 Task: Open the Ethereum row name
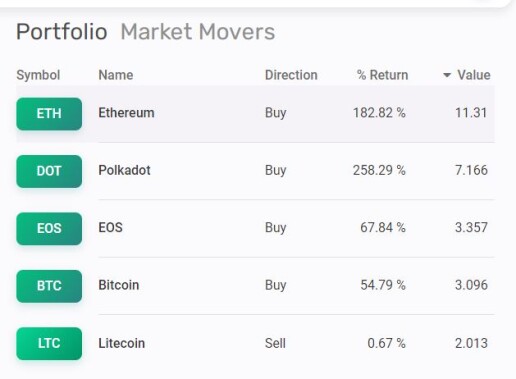126,113
